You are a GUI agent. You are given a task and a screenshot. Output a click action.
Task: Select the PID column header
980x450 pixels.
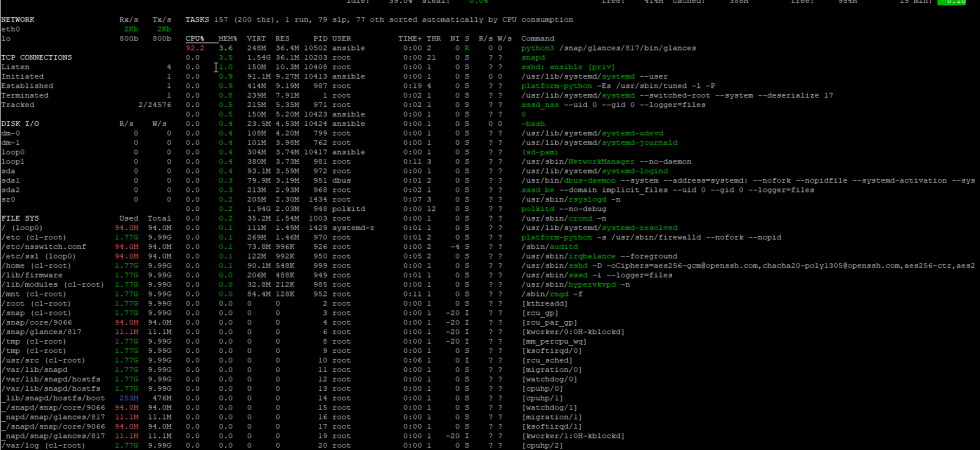pos(321,39)
